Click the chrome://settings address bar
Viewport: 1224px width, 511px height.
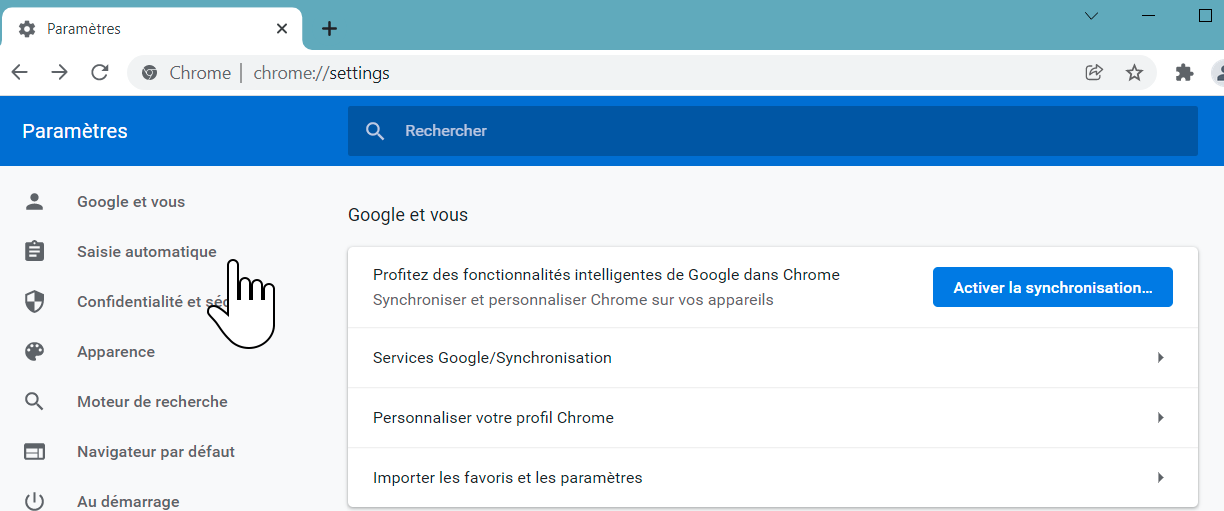(x=600, y=73)
